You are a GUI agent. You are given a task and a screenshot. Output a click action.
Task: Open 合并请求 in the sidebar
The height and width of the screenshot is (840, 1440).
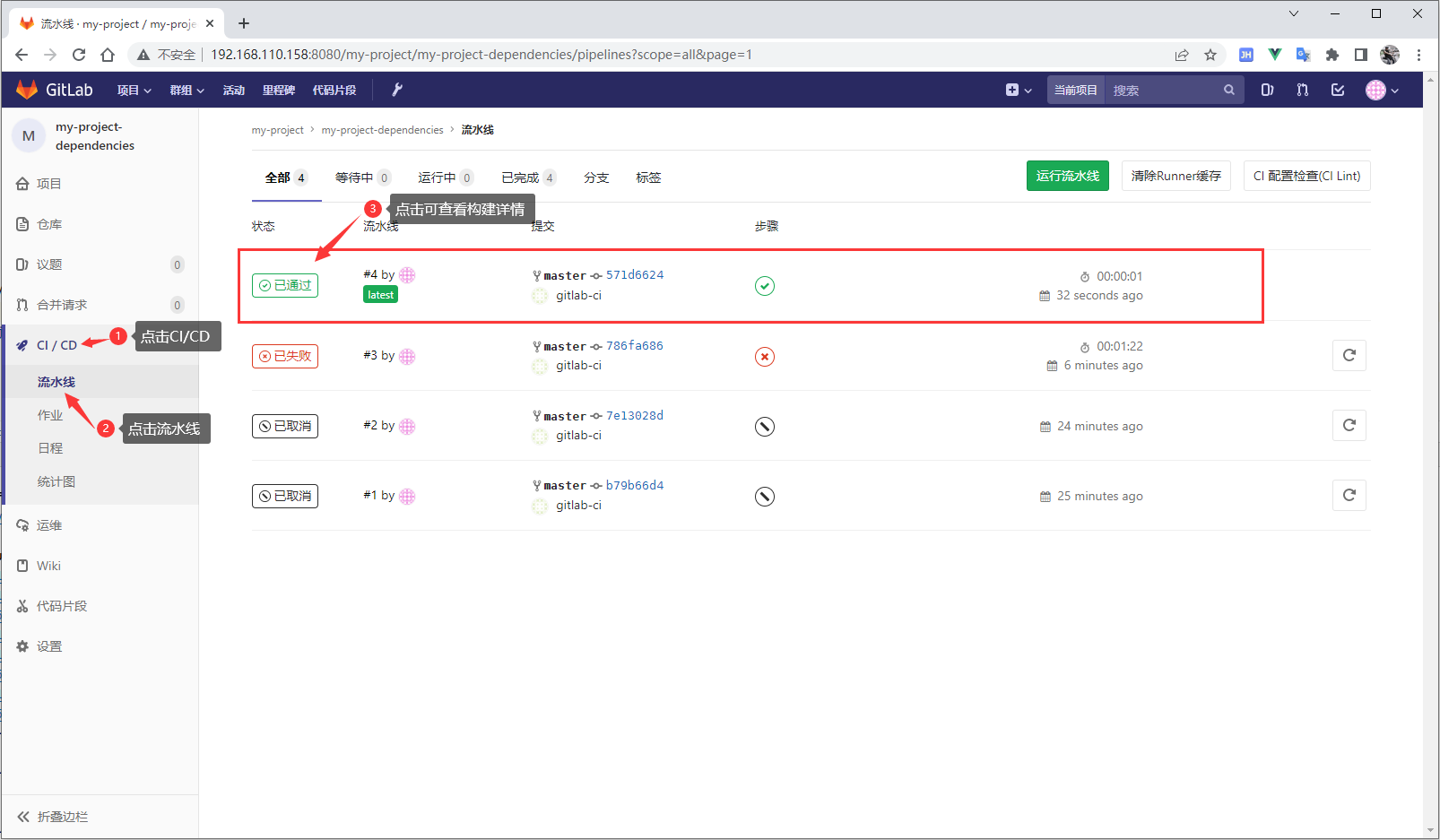pyautogui.click(x=100, y=305)
